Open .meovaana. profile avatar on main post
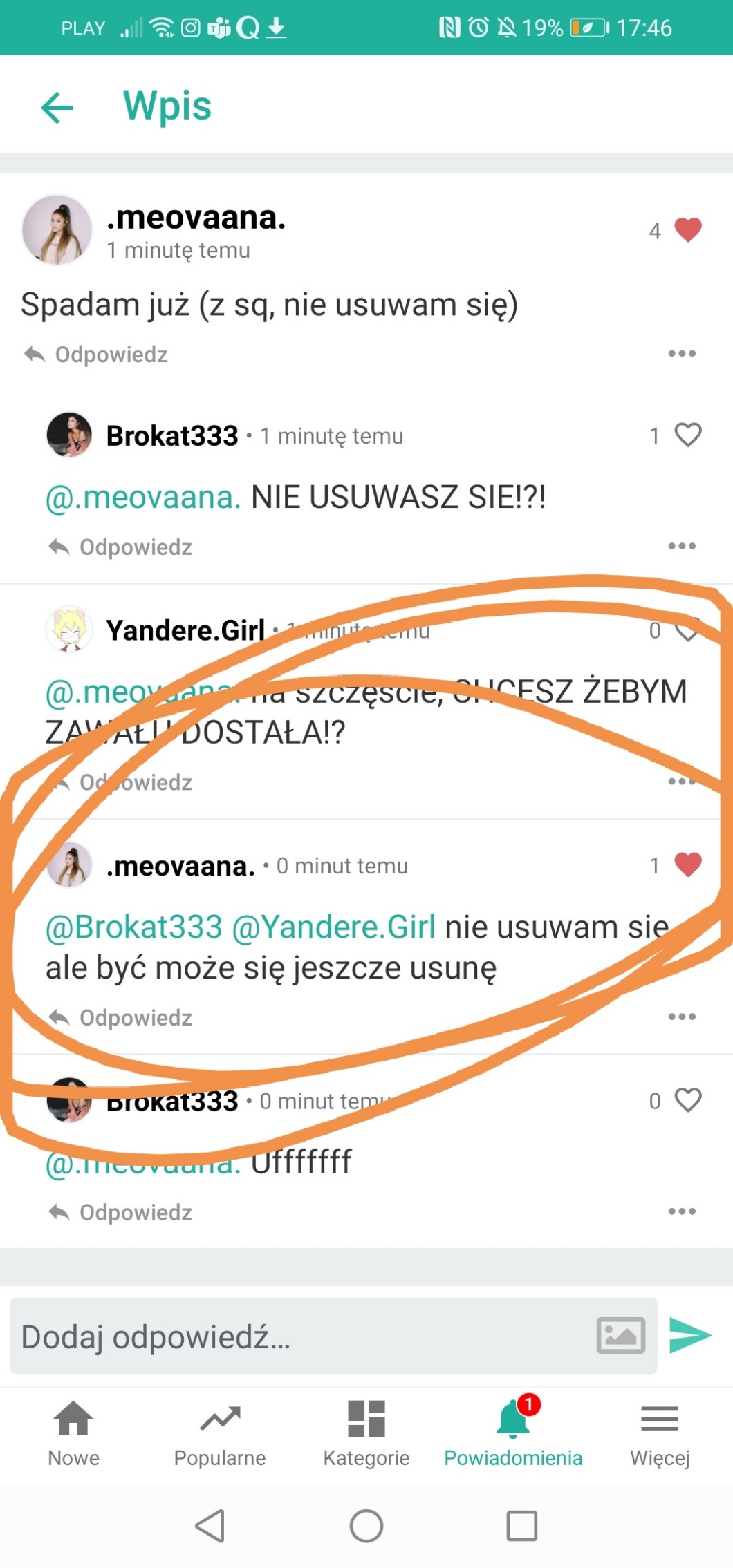 coord(57,230)
